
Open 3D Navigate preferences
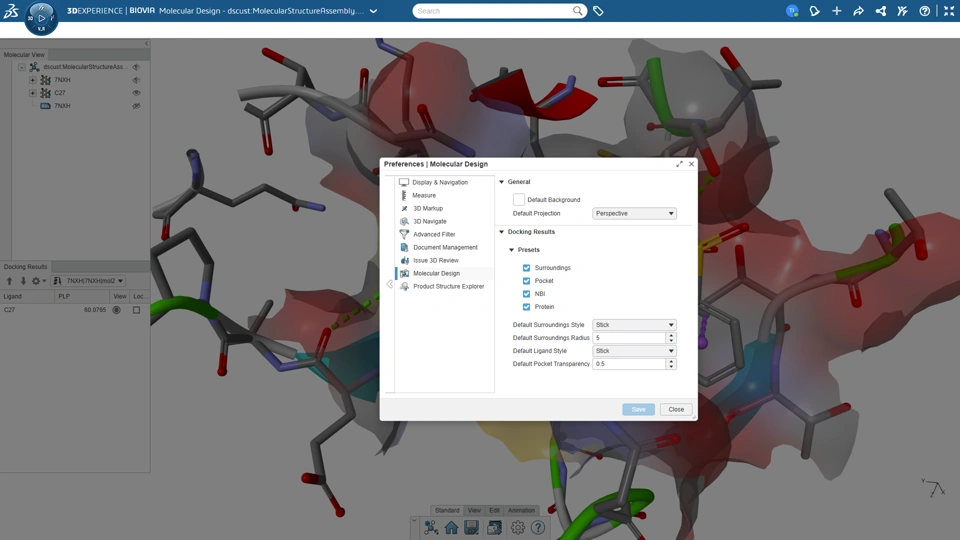[x=429, y=221]
